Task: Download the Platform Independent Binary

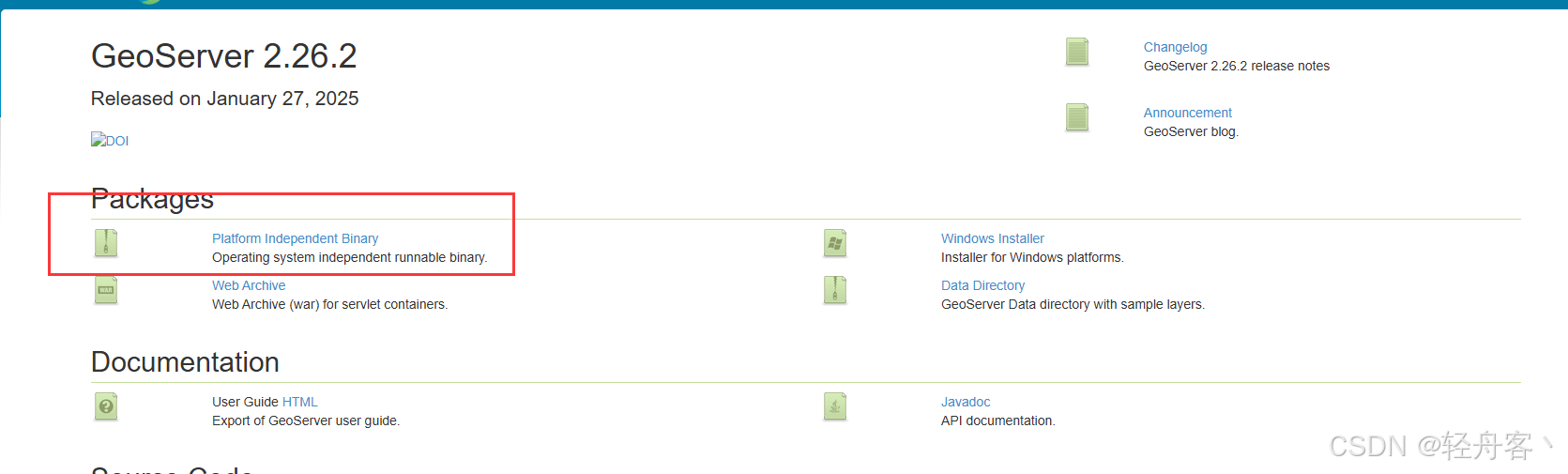Action: 295,238
